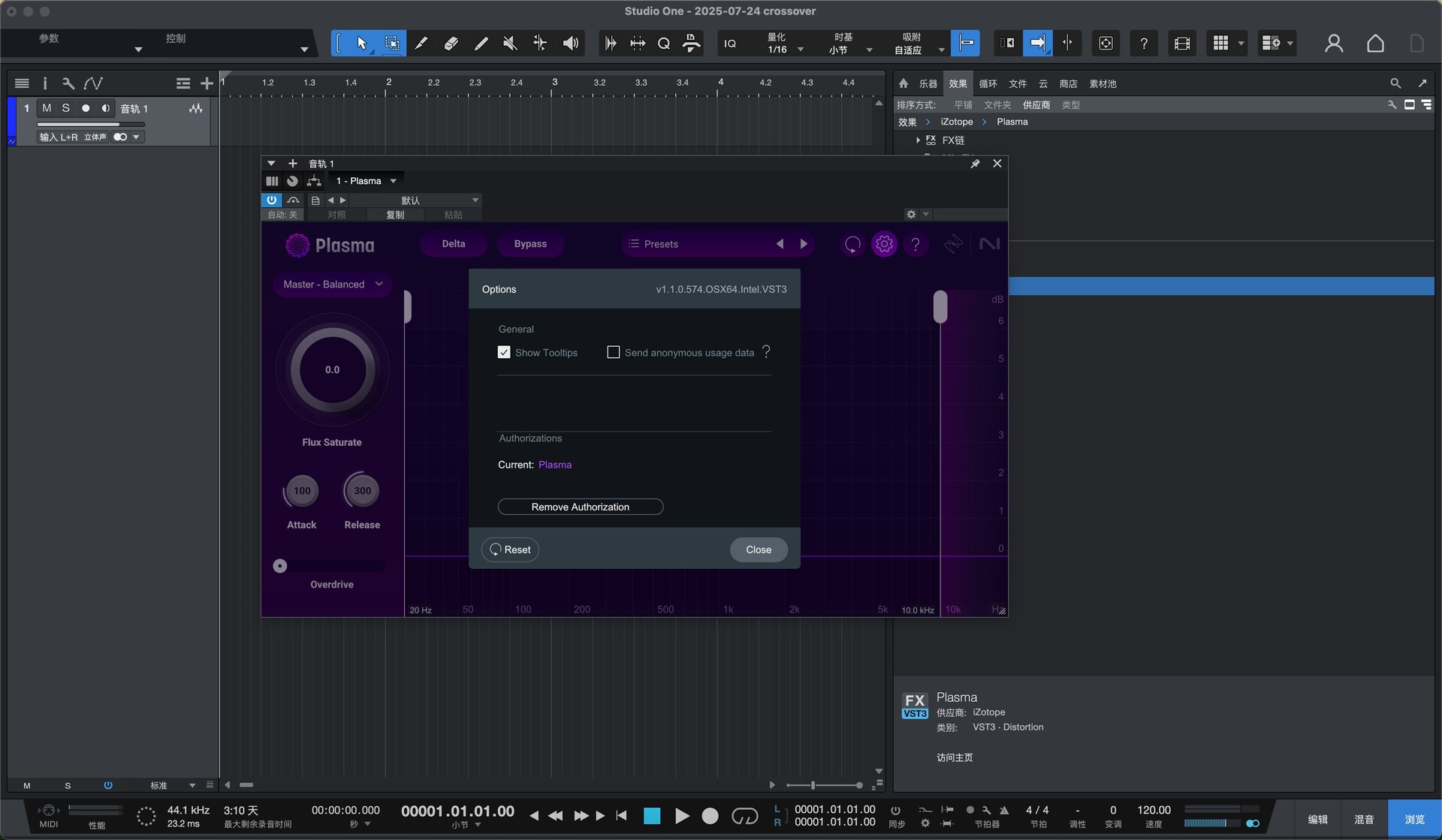1442x840 pixels.
Task: Open Plasma help question mark
Action: (916, 244)
